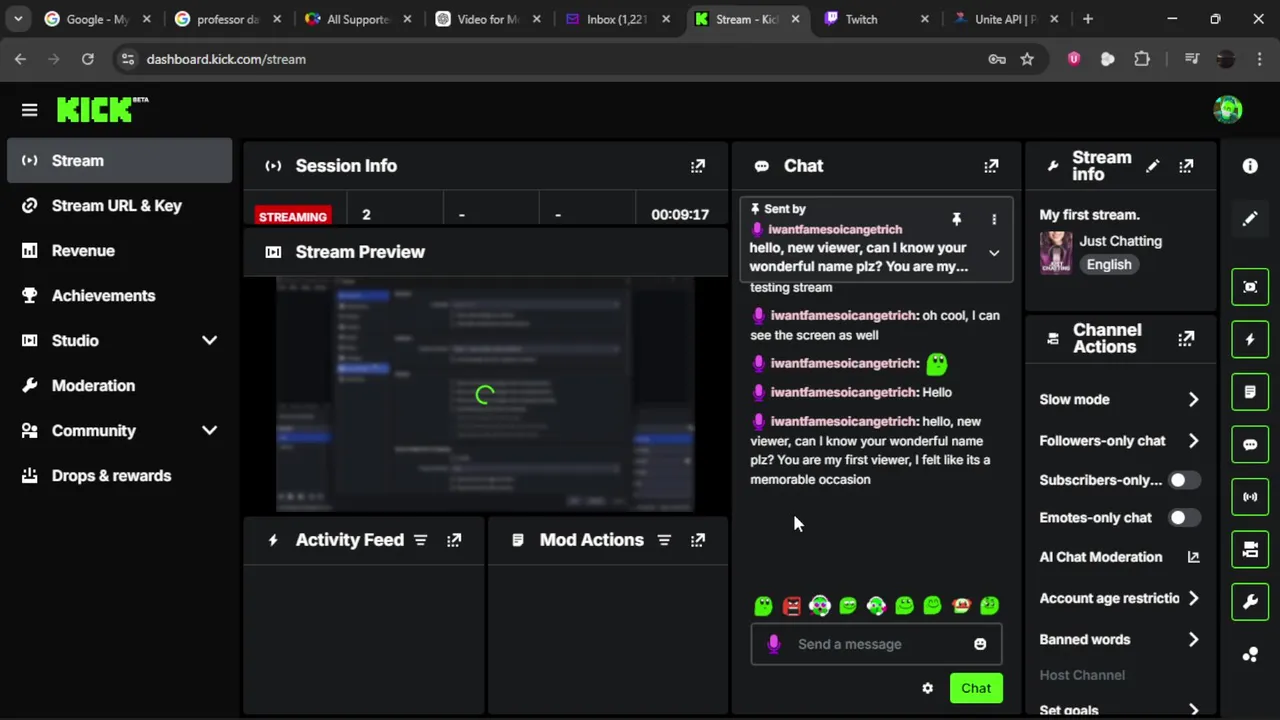Expand the Studio menu chevron
This screenshot has width=1280, height=720.
[209, 341]
